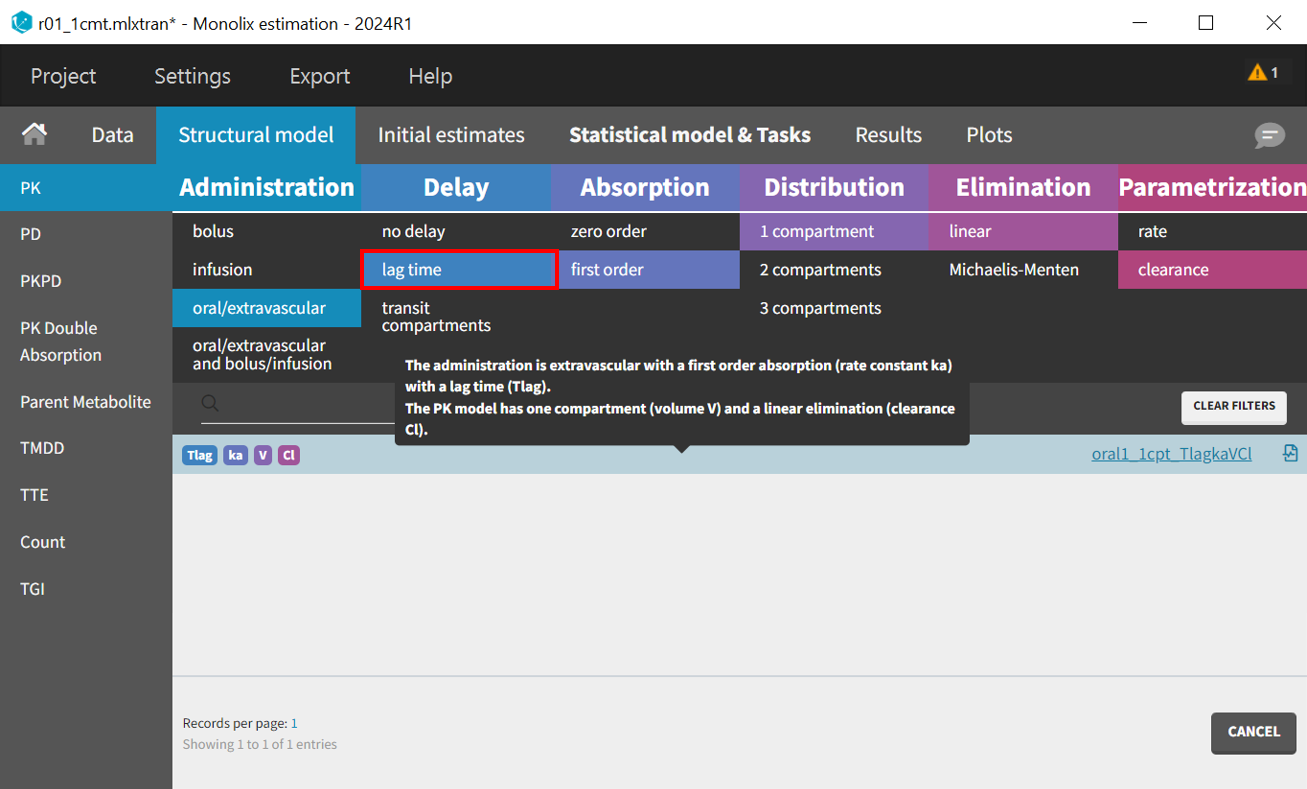Click the Cl parameter badge
Viewport: 1307px width, 789px height.
click(x=288, y=455)
